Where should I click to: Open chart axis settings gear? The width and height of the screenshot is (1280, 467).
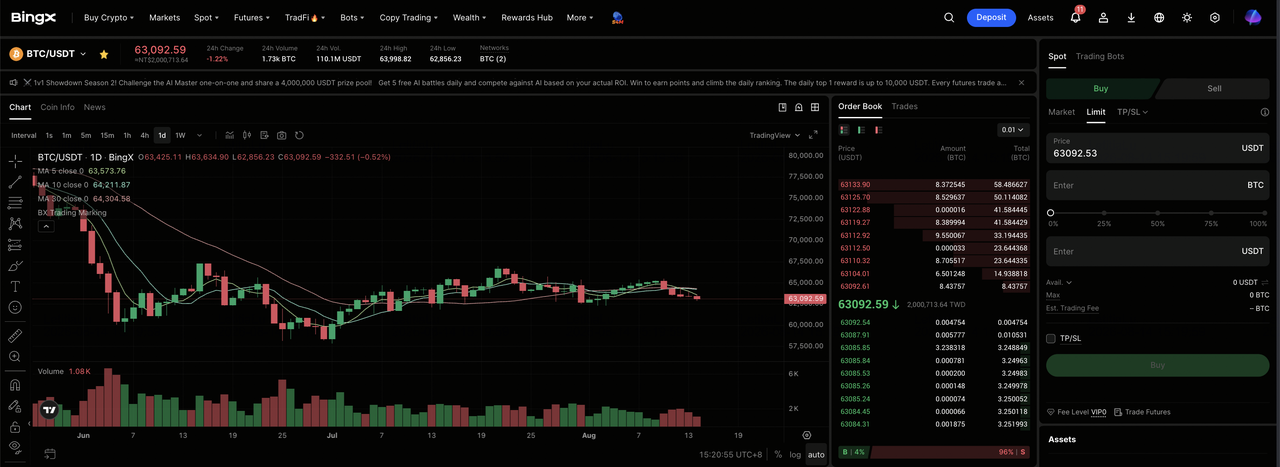tap(807, 435)
